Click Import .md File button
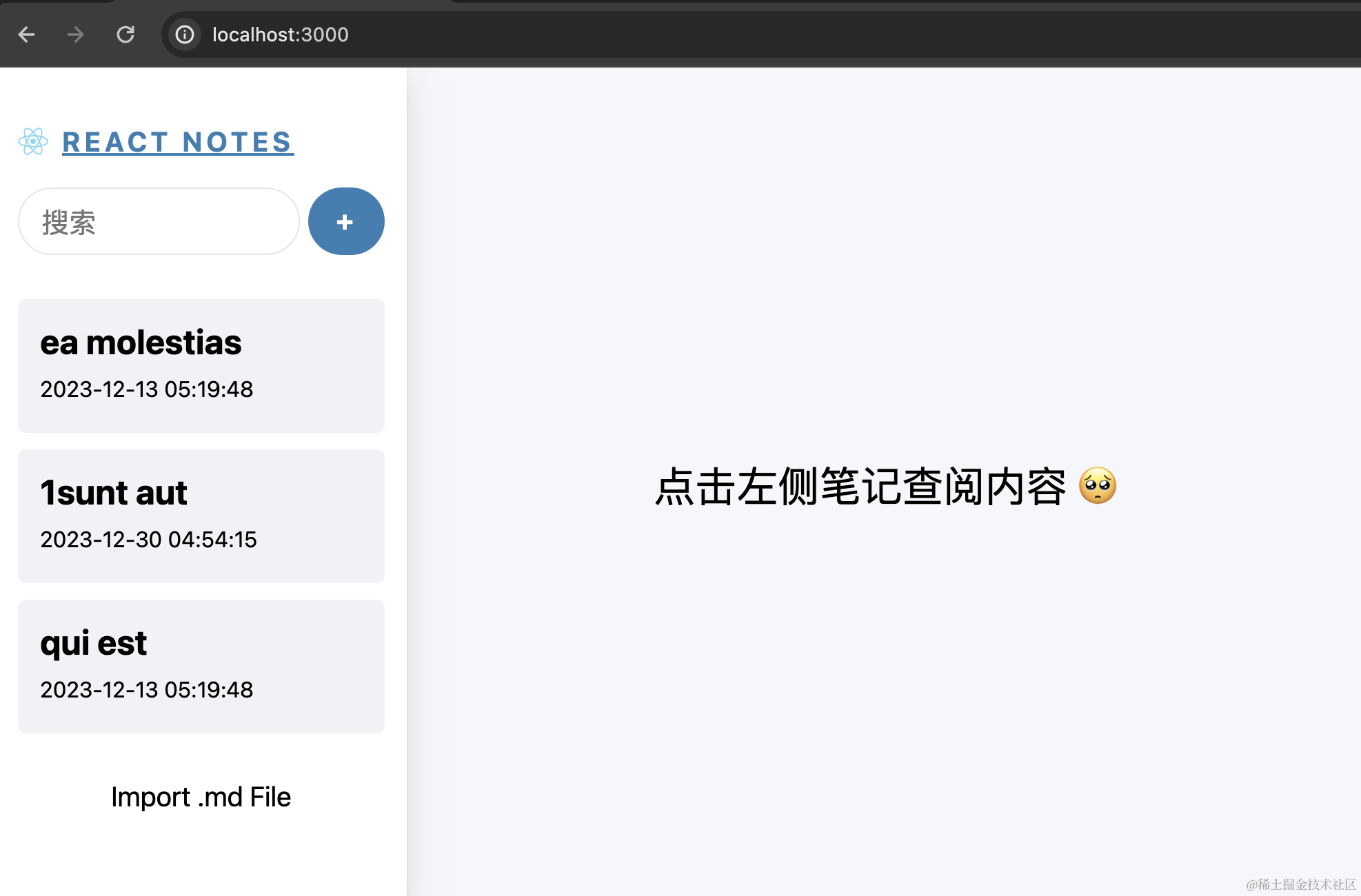Image resolution: width=1361 pixels, height=896 pixels. 201,797
